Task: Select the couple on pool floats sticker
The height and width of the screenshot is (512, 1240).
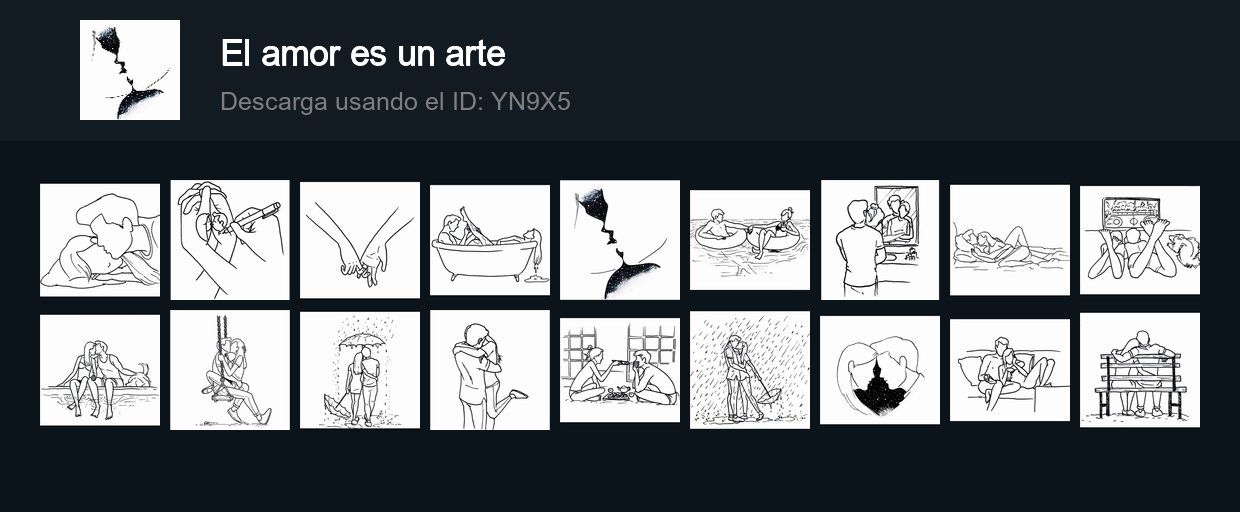Action: [x=750, y=240]
